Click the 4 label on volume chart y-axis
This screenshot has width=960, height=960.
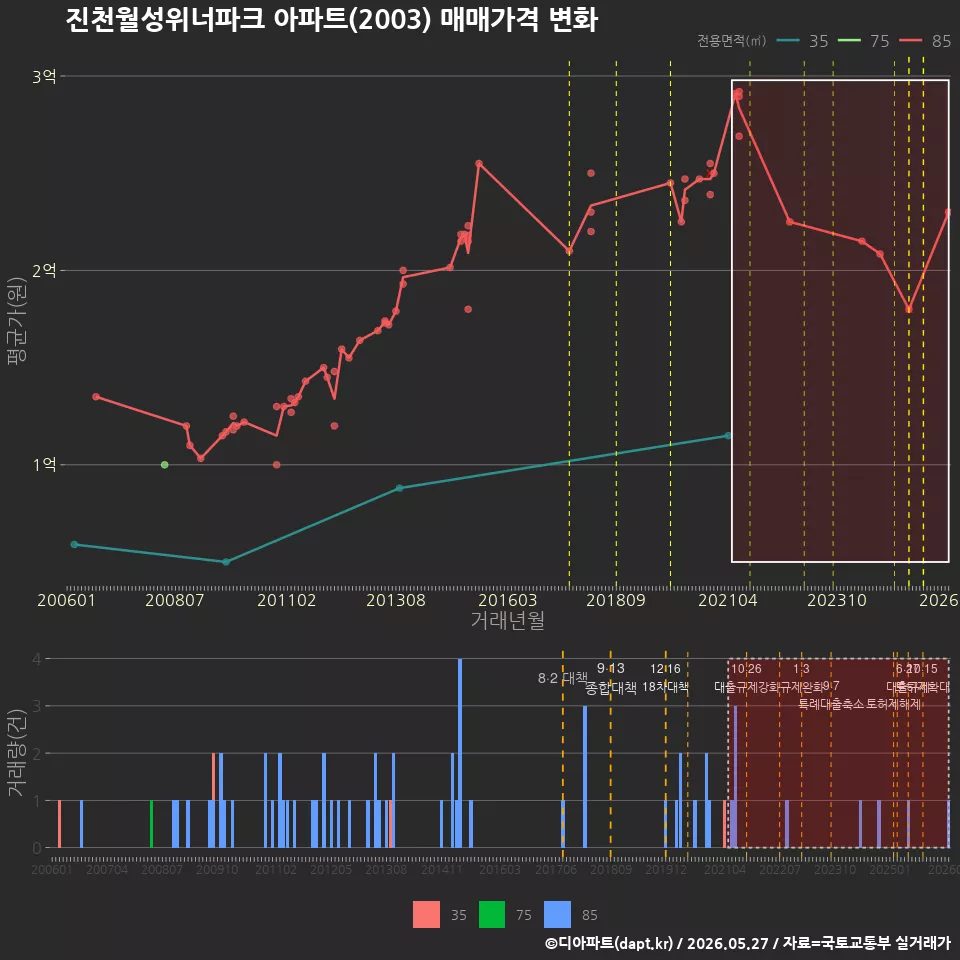coord(37,659)
